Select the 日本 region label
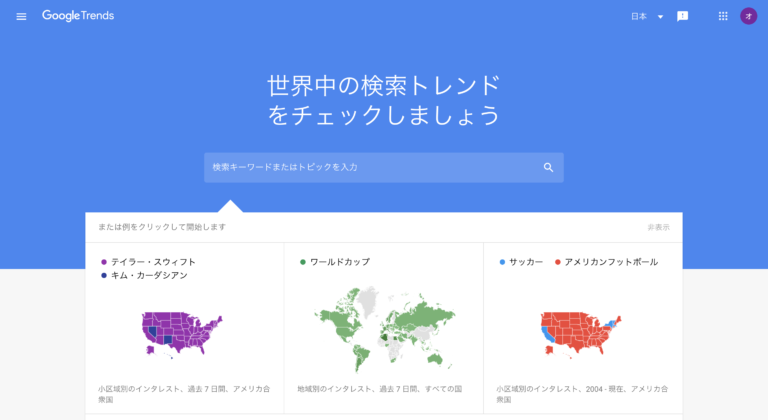This screenshot has width=768, height=420. (639, 17)
